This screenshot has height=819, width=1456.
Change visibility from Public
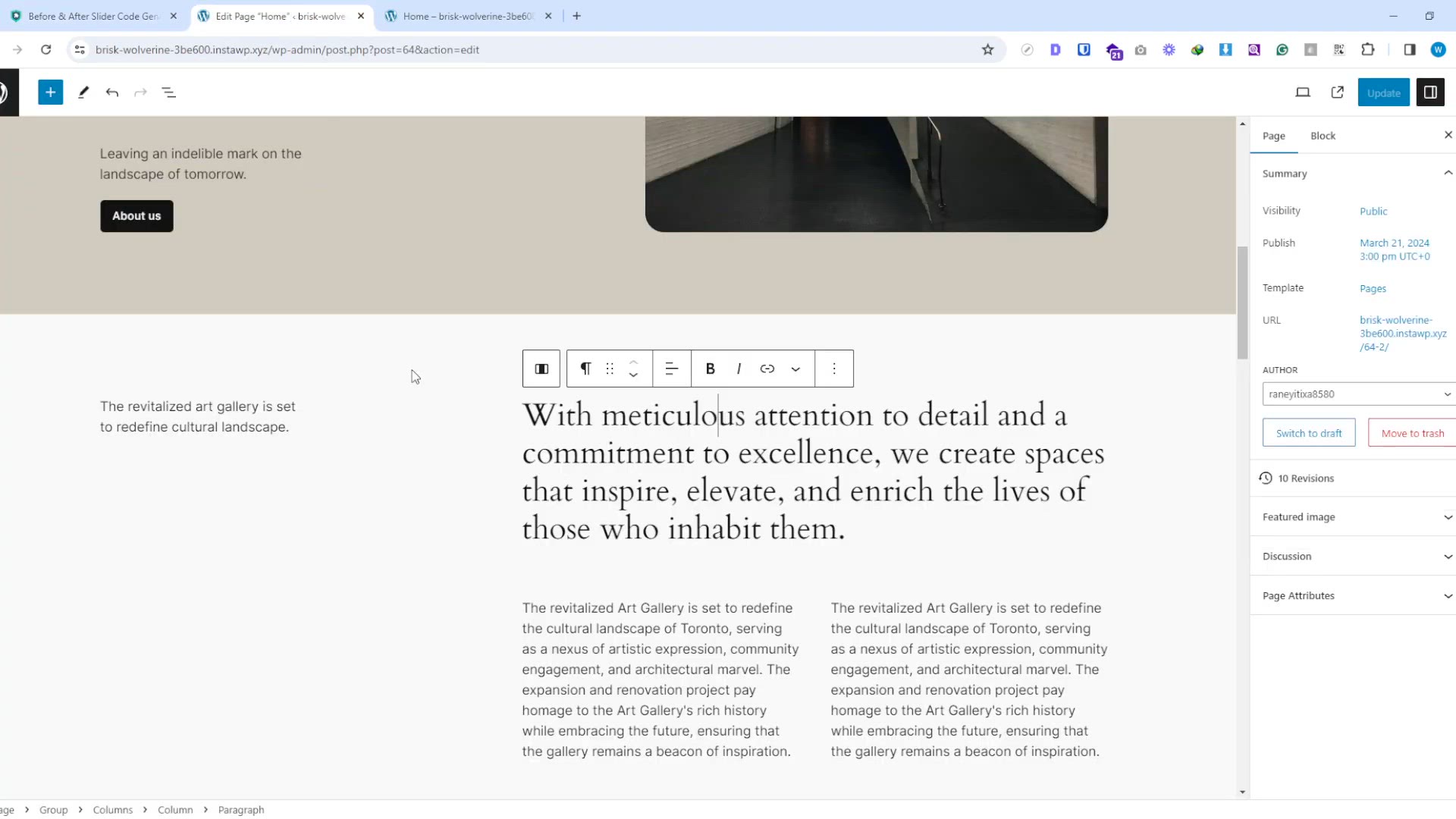click(x=1373, y=212)
